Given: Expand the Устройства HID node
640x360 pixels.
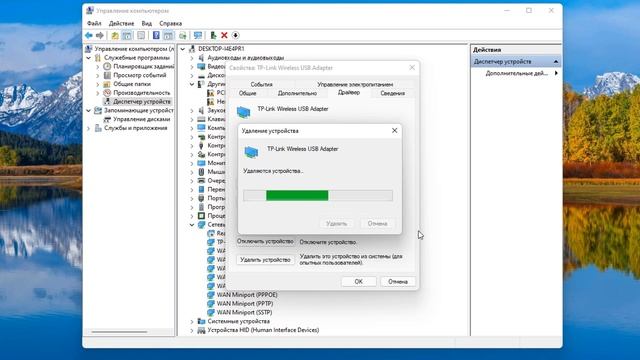Looking at the screenshot, I should [192, 330].
